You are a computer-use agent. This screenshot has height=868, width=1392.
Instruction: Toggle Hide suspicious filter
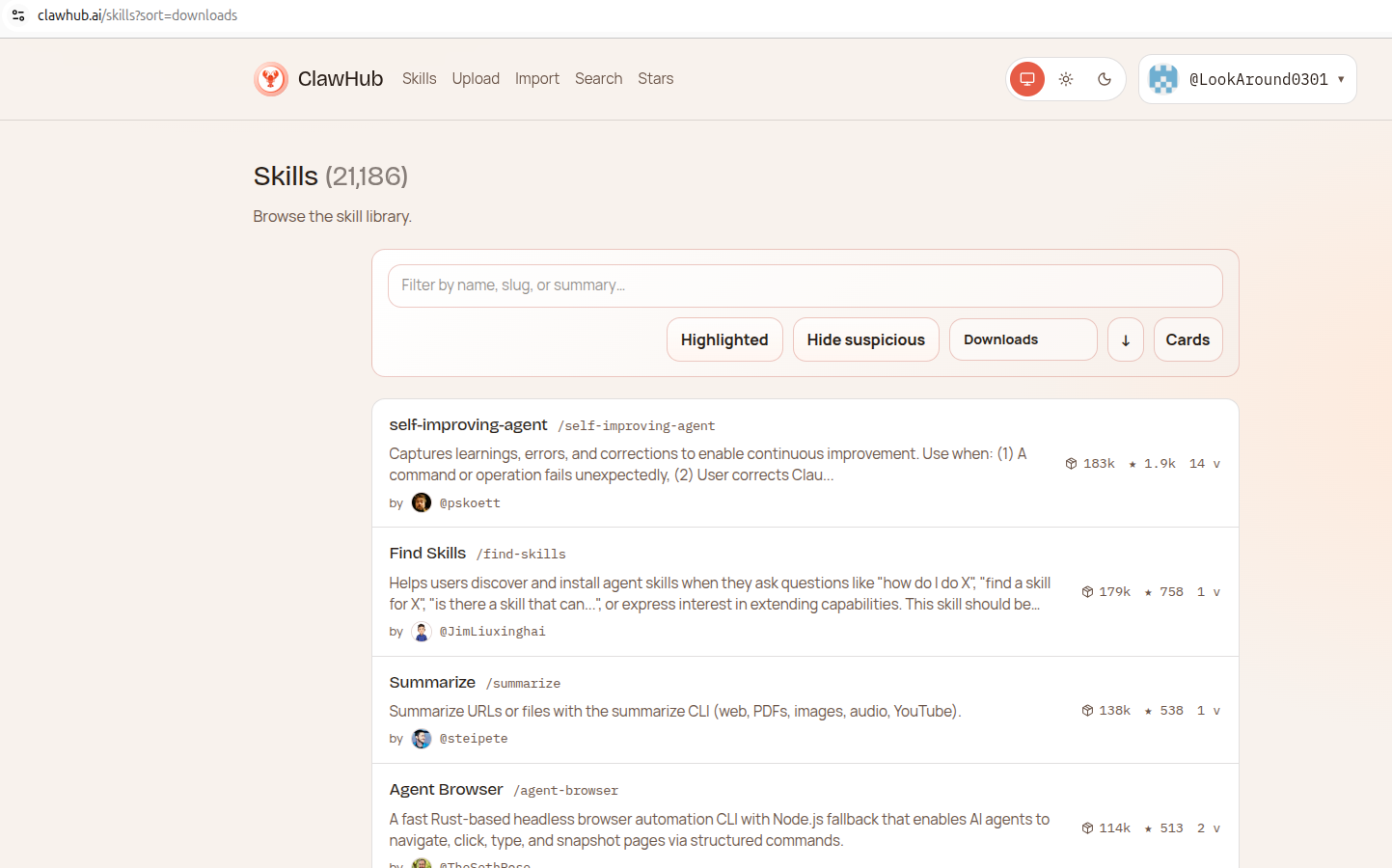[x=866, y=339]
